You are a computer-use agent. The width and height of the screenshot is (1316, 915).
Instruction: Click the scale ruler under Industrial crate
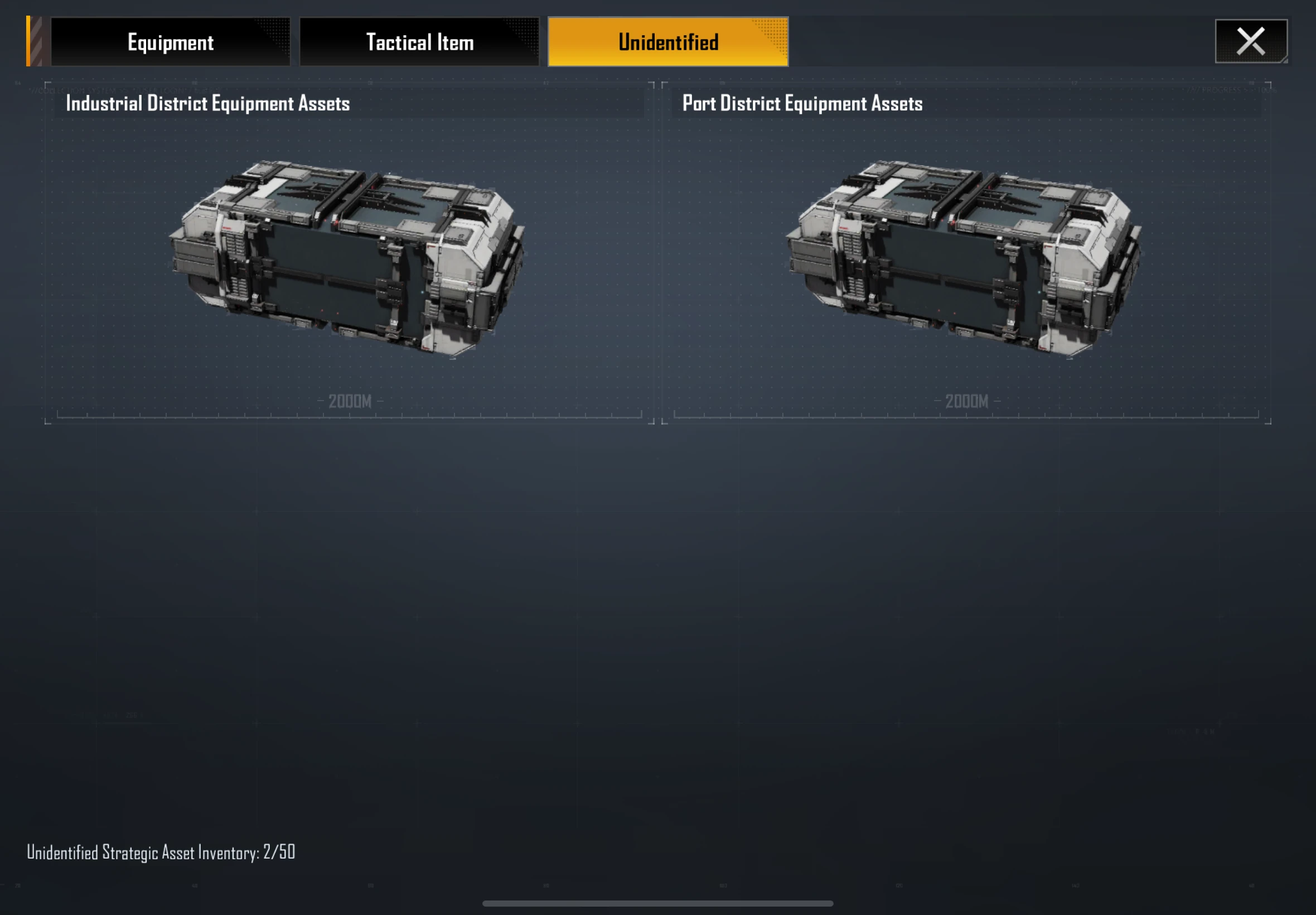[x=350, y=414]
